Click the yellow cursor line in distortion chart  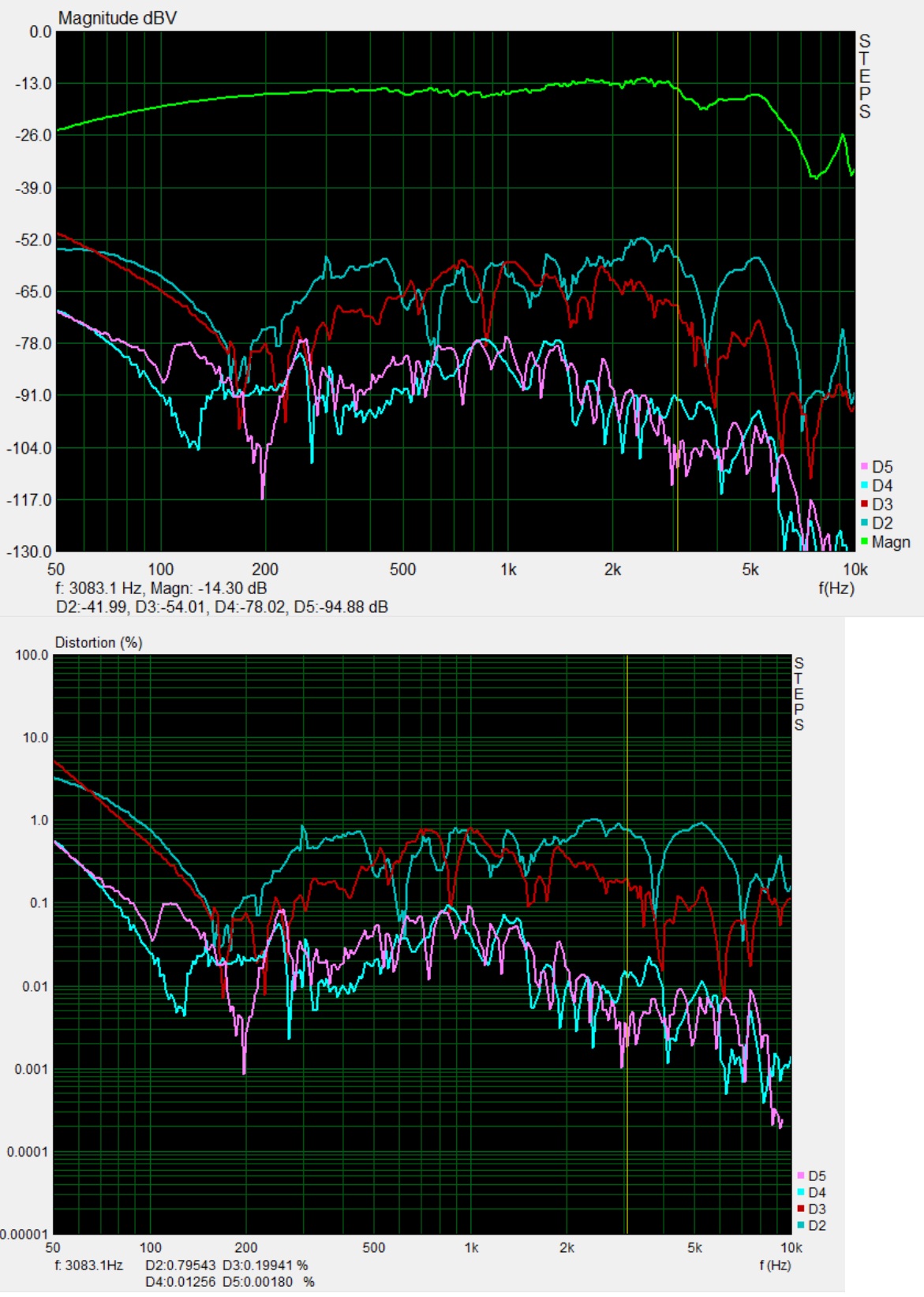(x=627, y=944)
